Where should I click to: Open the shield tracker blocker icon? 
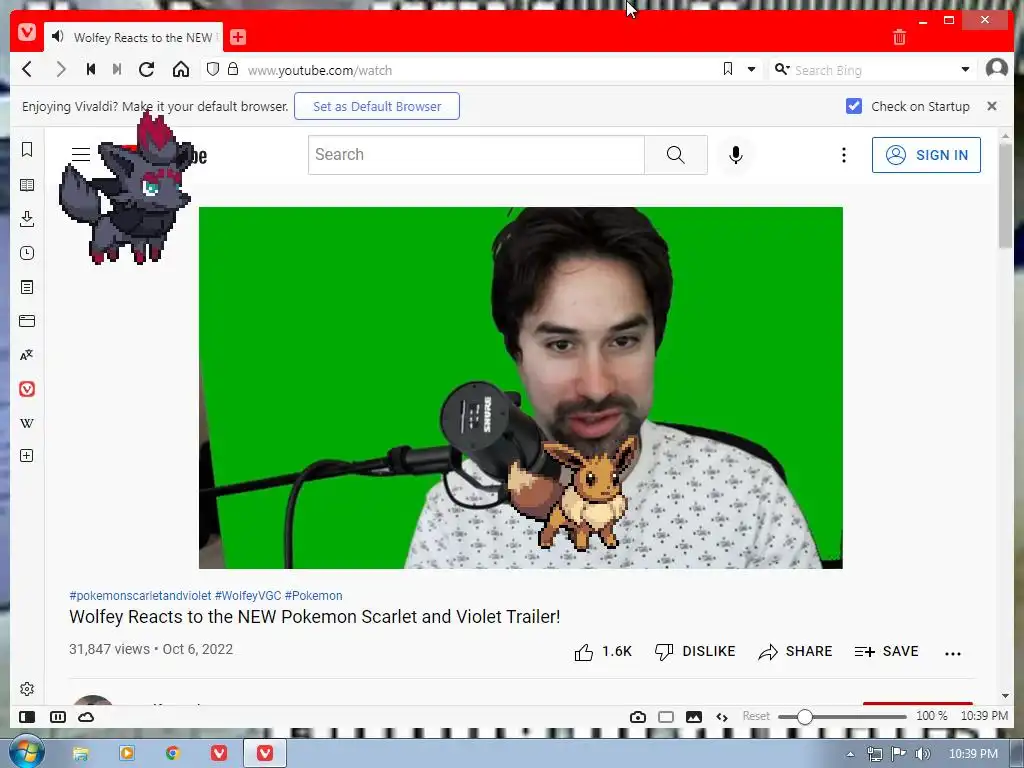212,69
